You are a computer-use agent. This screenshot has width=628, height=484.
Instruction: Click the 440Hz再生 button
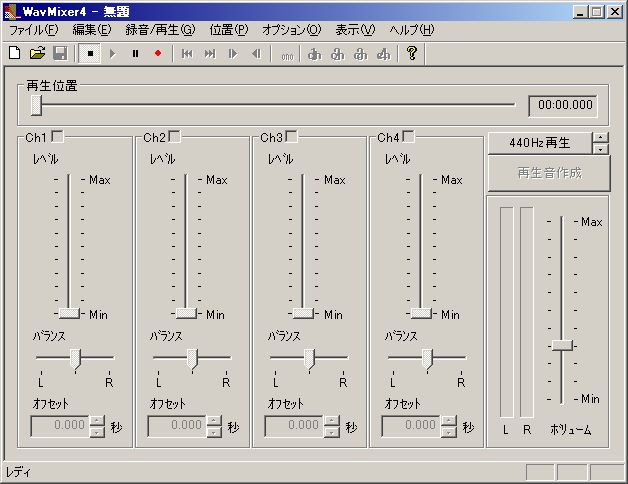[x=539, y=143]
